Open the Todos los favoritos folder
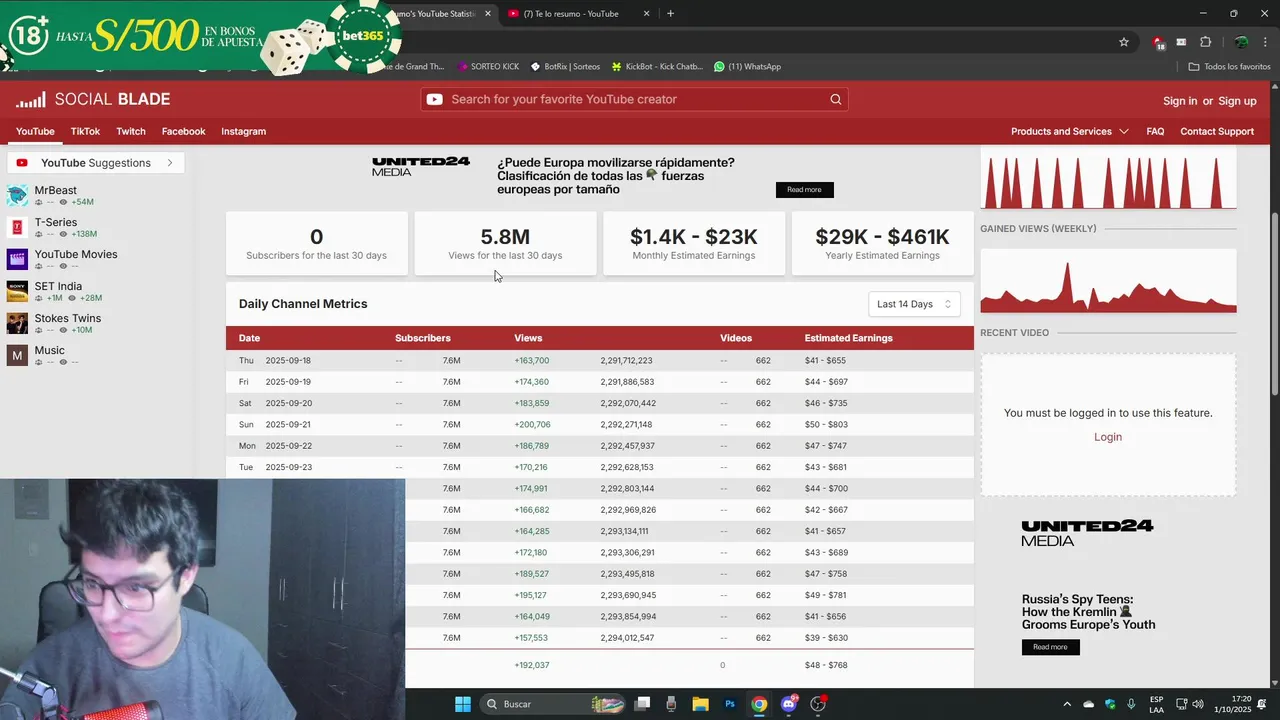 pos(1229,66)
